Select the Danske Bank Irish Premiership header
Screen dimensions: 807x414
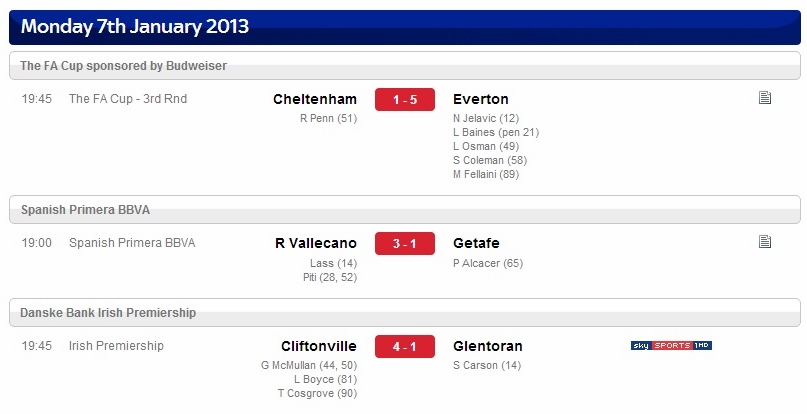405,313
